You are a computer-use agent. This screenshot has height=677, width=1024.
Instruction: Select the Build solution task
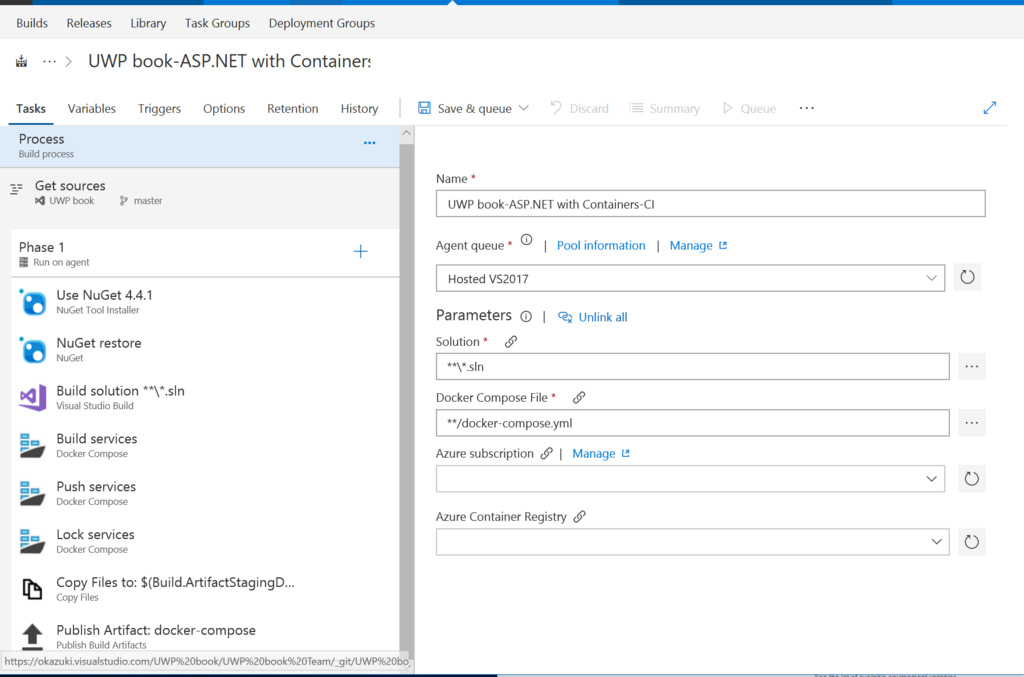(x=120, y=397)
